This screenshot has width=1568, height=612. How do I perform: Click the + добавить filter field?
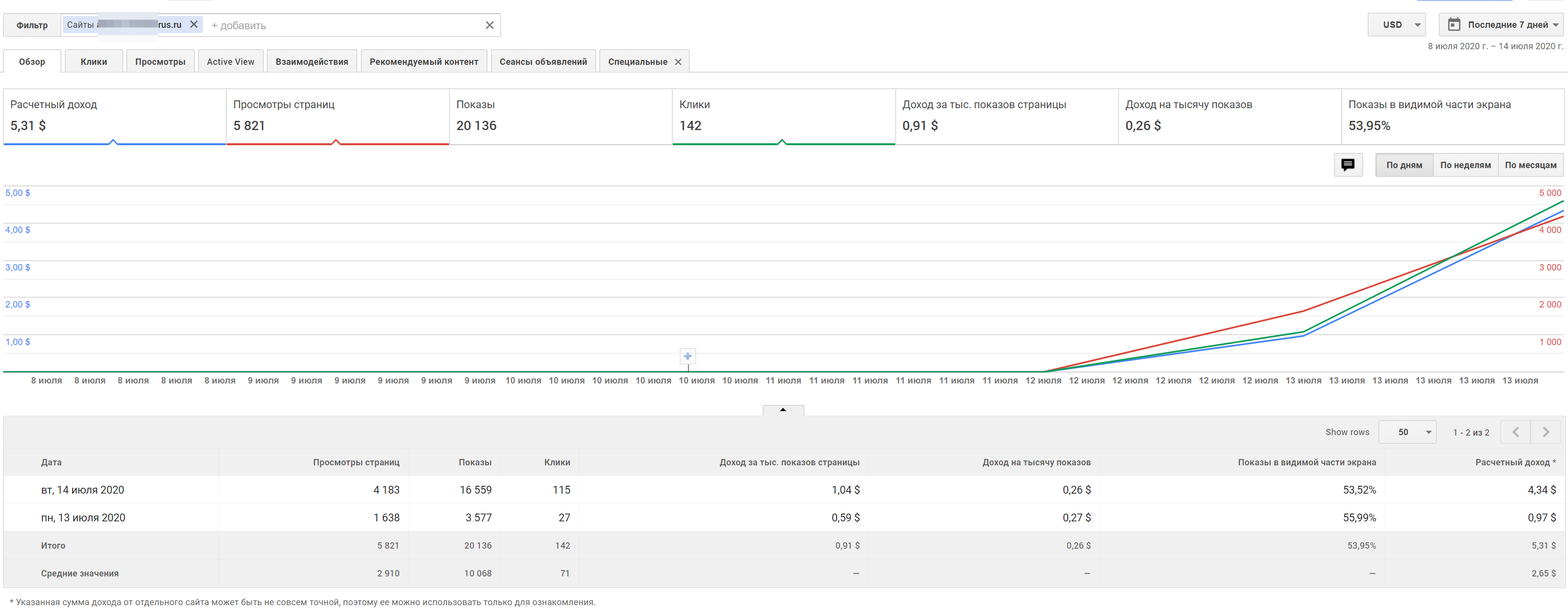pyautogui.click(x=341, y=25)
